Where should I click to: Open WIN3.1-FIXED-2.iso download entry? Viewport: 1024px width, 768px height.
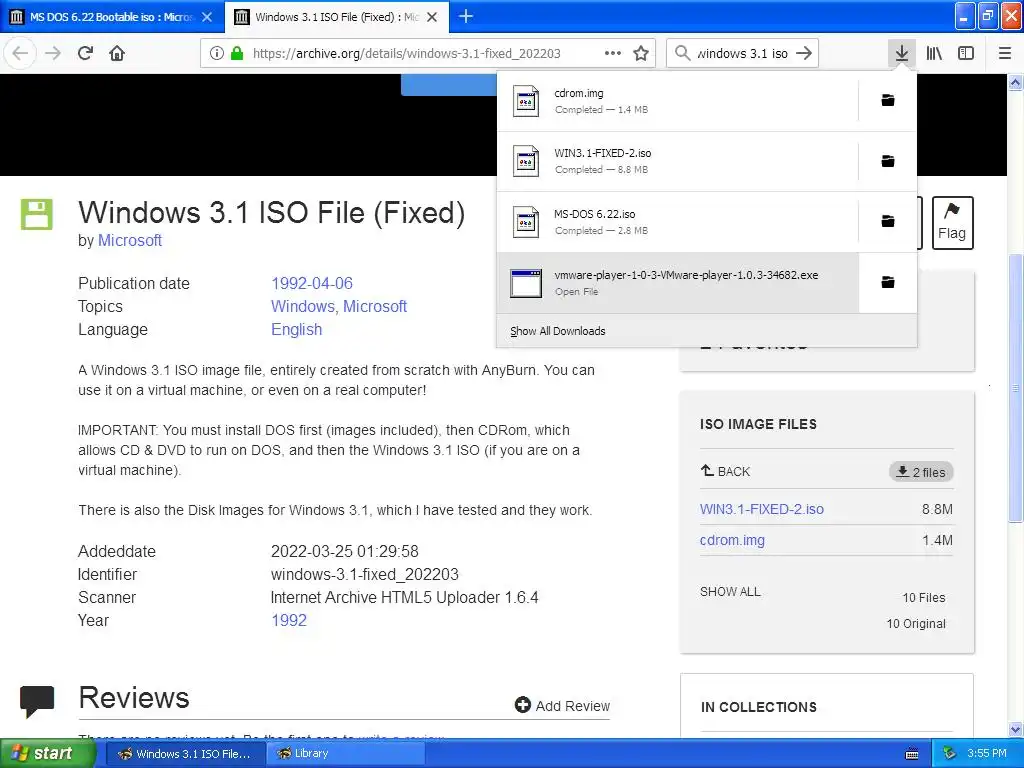(677, 161)
